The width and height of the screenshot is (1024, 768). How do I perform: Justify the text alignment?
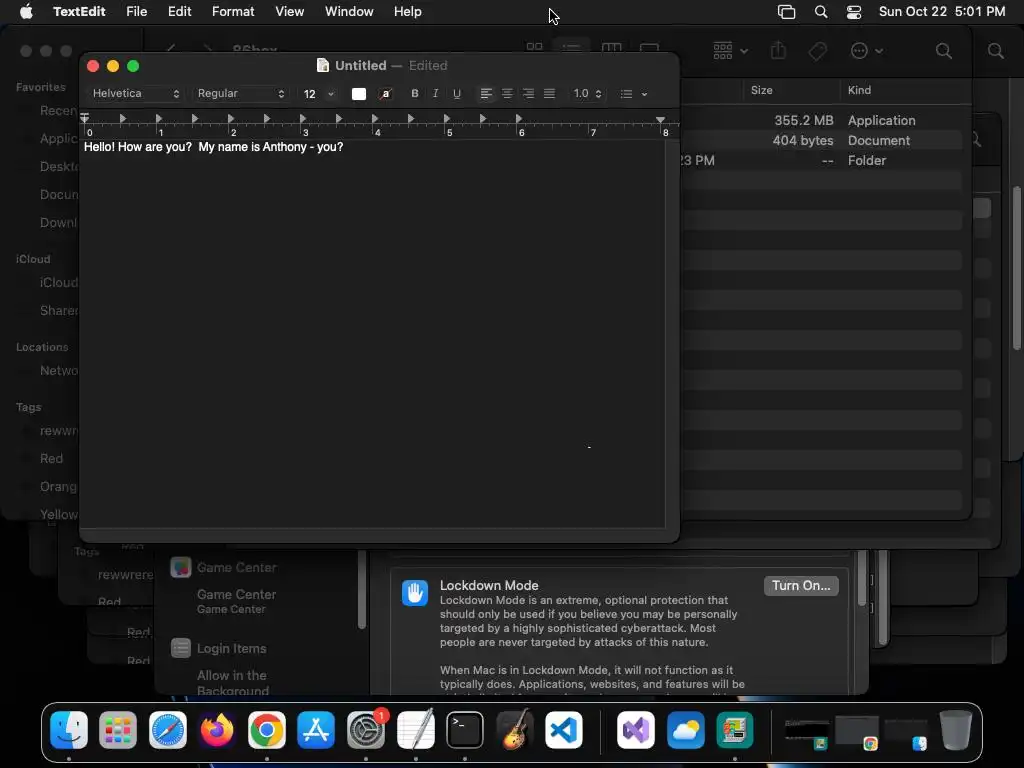click(550, 93)
